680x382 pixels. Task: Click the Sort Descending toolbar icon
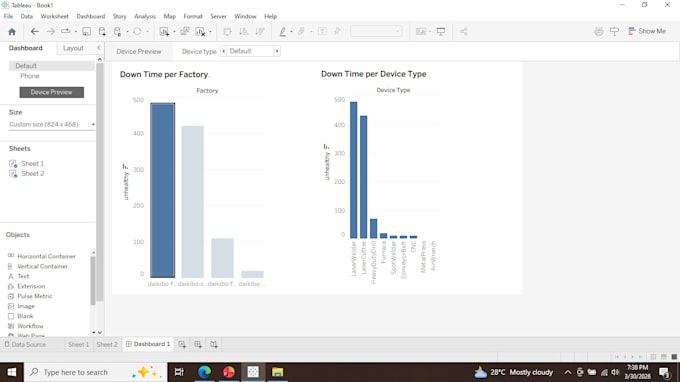260,31
